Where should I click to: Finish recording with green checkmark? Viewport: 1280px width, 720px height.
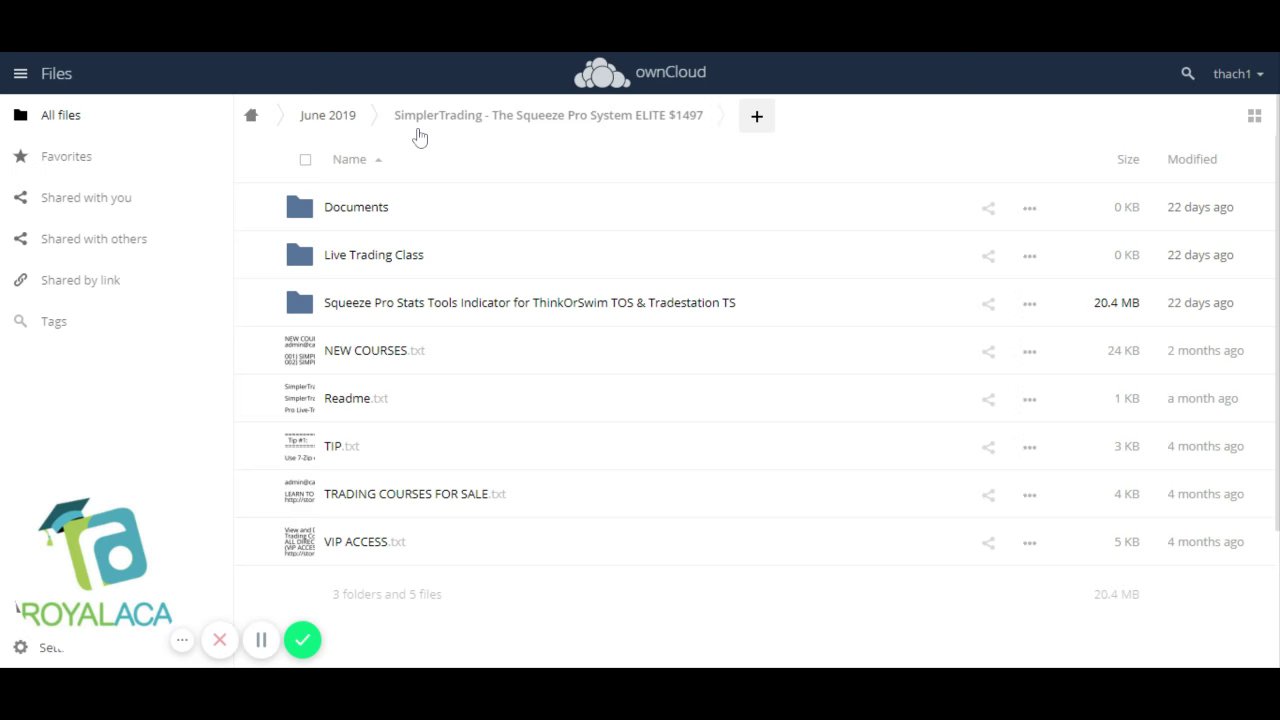coord(302,640)
